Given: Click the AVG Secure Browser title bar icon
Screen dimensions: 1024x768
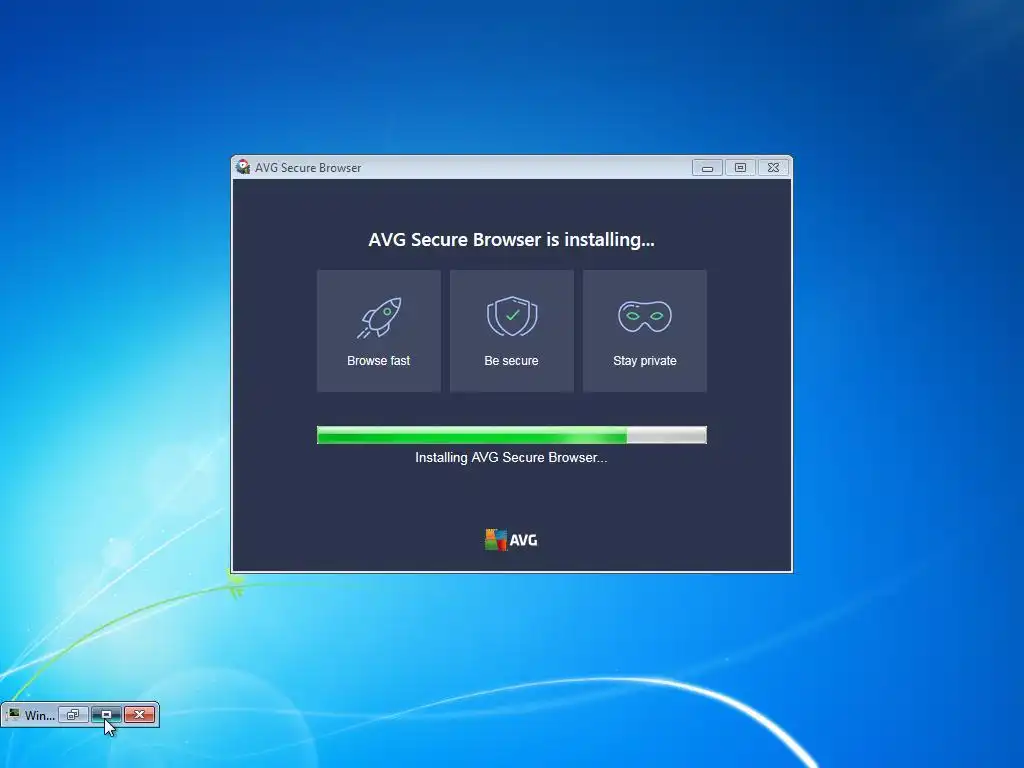Looking at the screenshot, I should 243,167.
